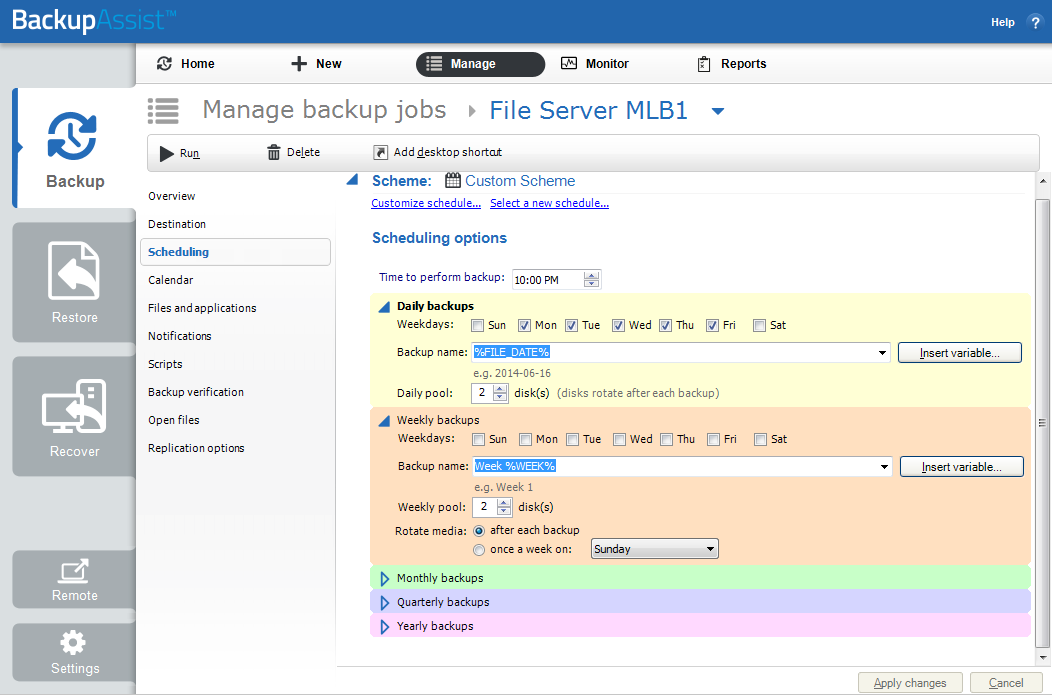Screen dimensions: 1052x696
Task: Enable Sat in Daily backups weekdays
Action: 759,326
